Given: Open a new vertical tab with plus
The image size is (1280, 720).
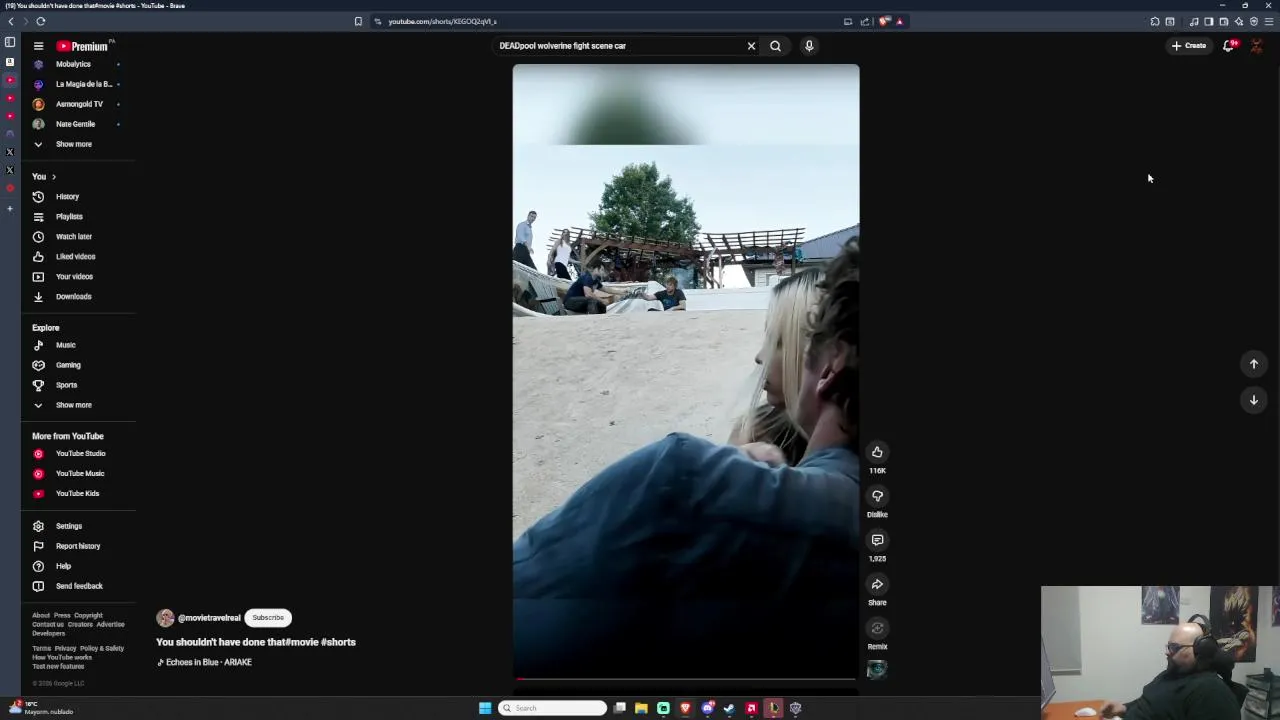Looking at the screenshot, I should [10, 208].
